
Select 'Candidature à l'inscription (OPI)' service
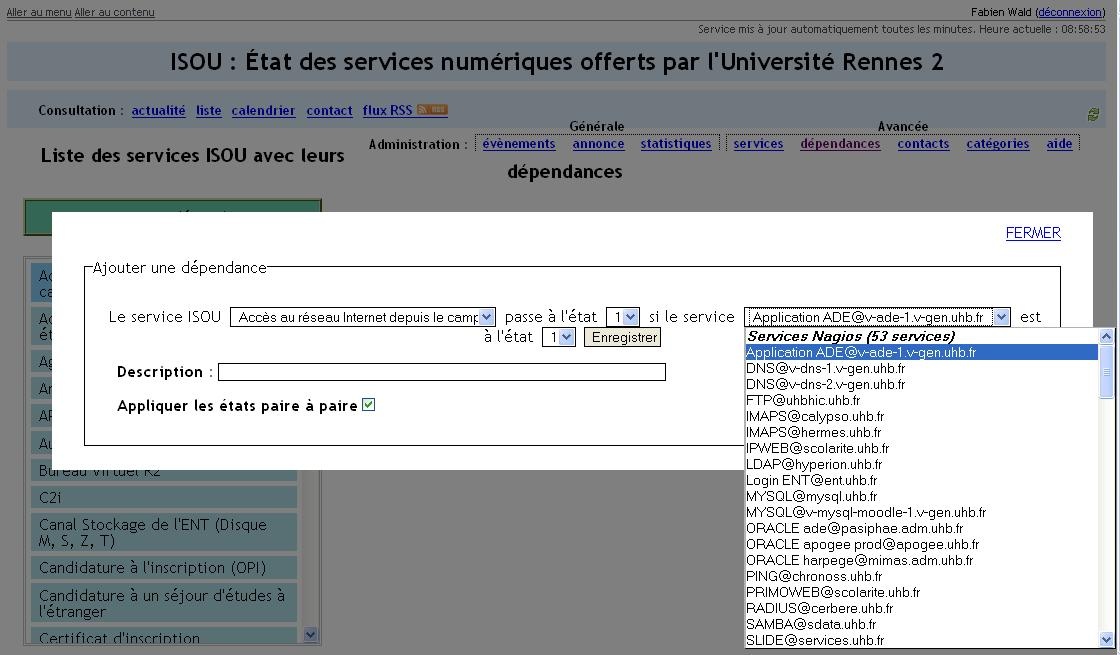152,567
